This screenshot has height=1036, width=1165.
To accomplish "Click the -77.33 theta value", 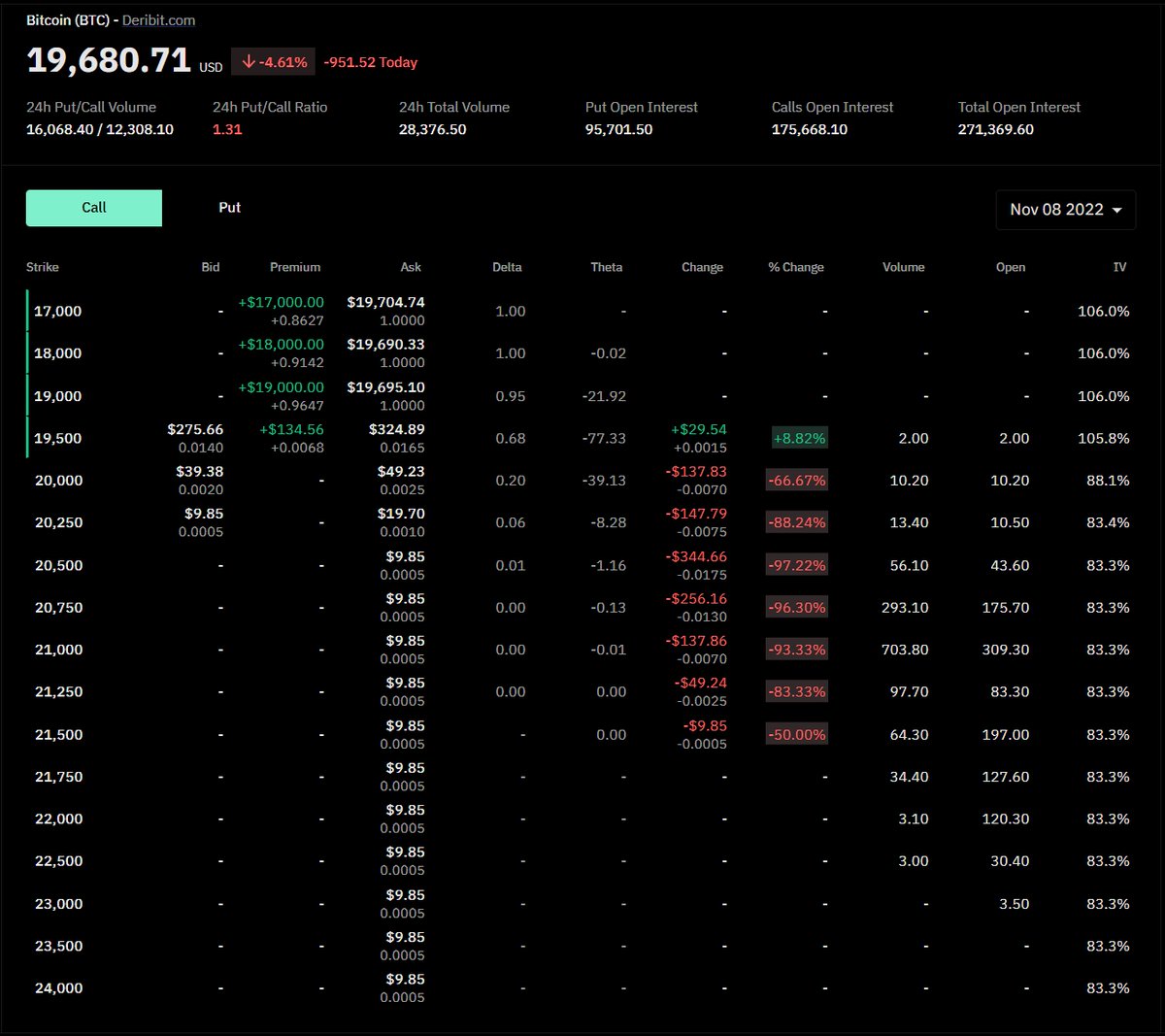I will (x=604, y=439).
